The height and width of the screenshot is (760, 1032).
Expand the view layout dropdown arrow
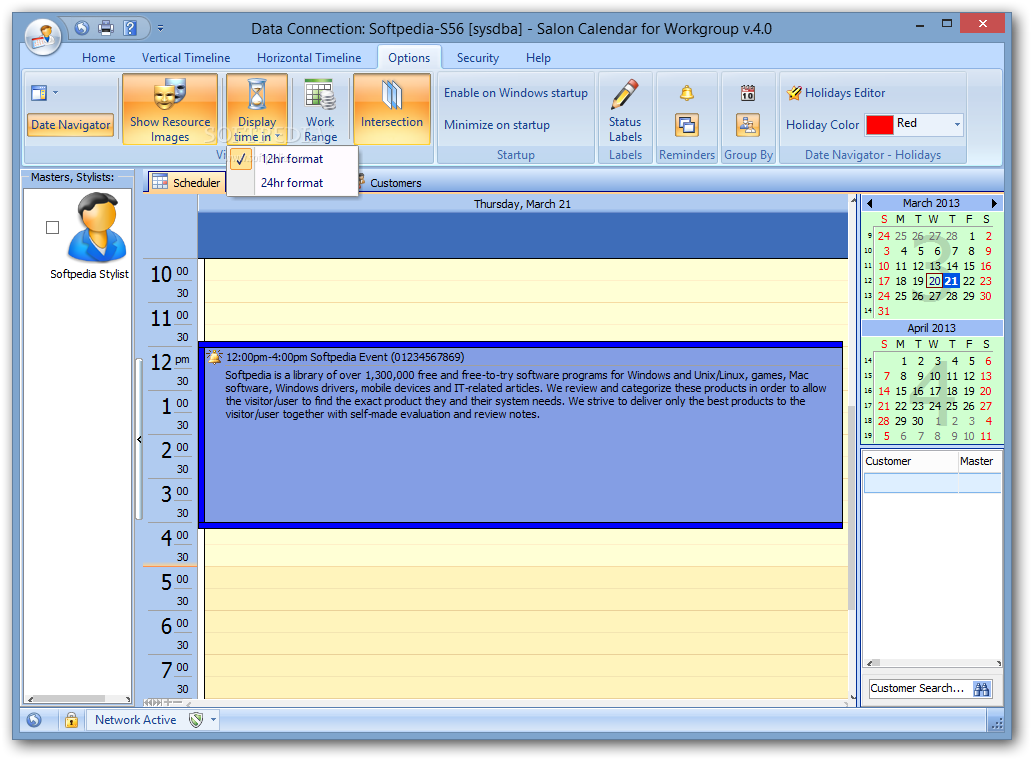coord(55,93)
